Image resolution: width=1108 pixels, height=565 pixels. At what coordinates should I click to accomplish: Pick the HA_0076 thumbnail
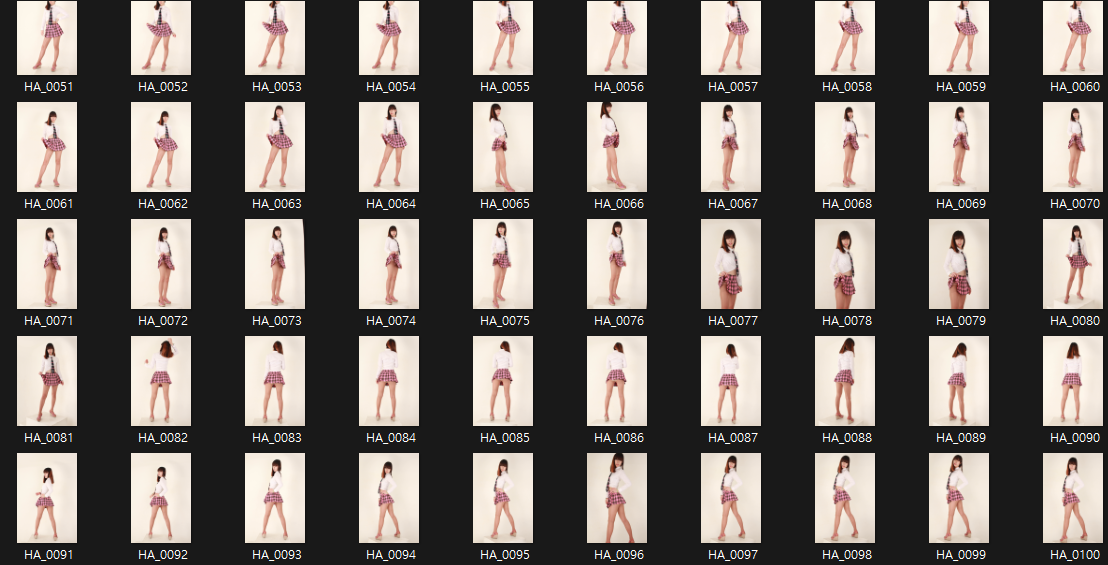pyautogui.click(x=617, y=264)
